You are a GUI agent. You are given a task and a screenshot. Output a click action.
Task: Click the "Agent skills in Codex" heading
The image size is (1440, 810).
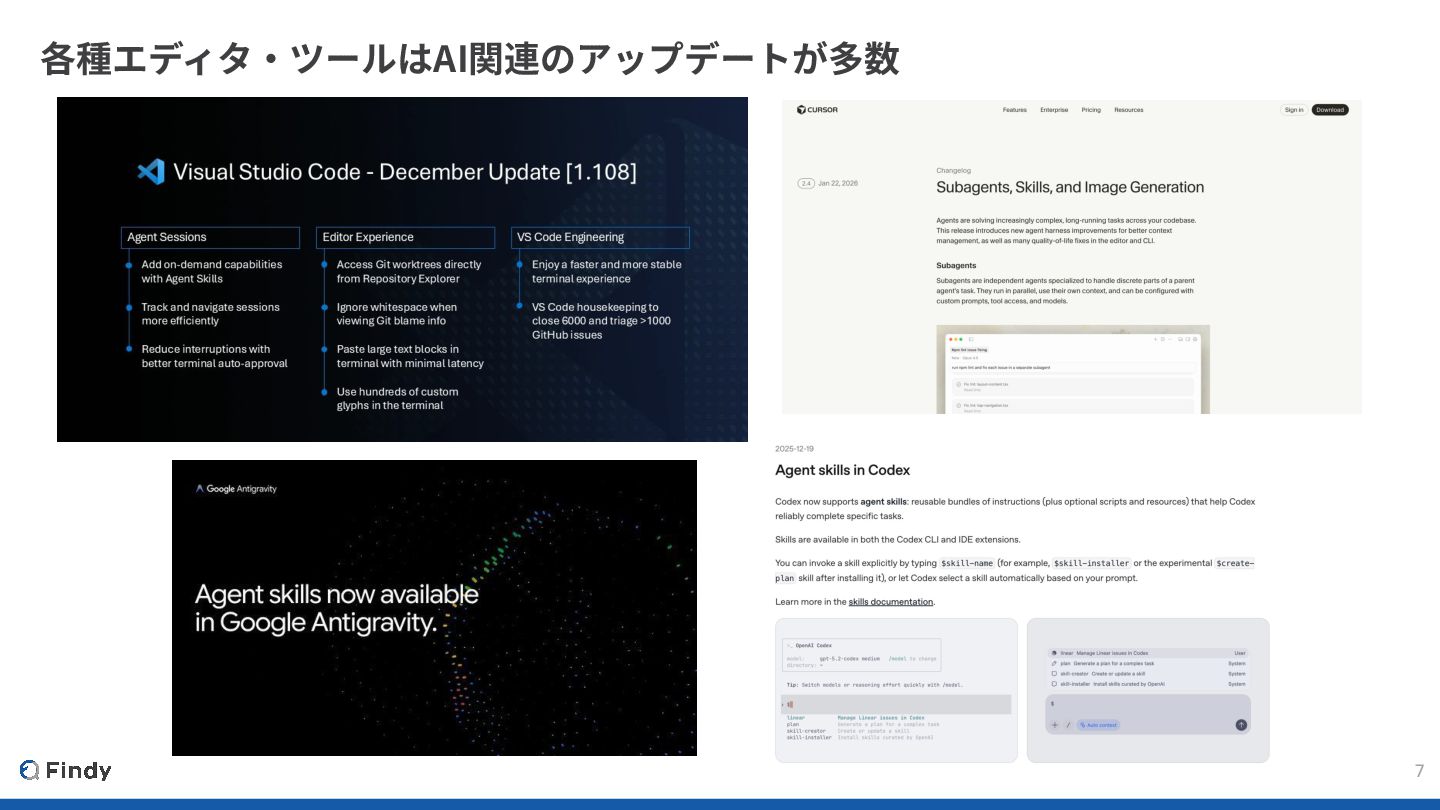[x=842, y=470]
